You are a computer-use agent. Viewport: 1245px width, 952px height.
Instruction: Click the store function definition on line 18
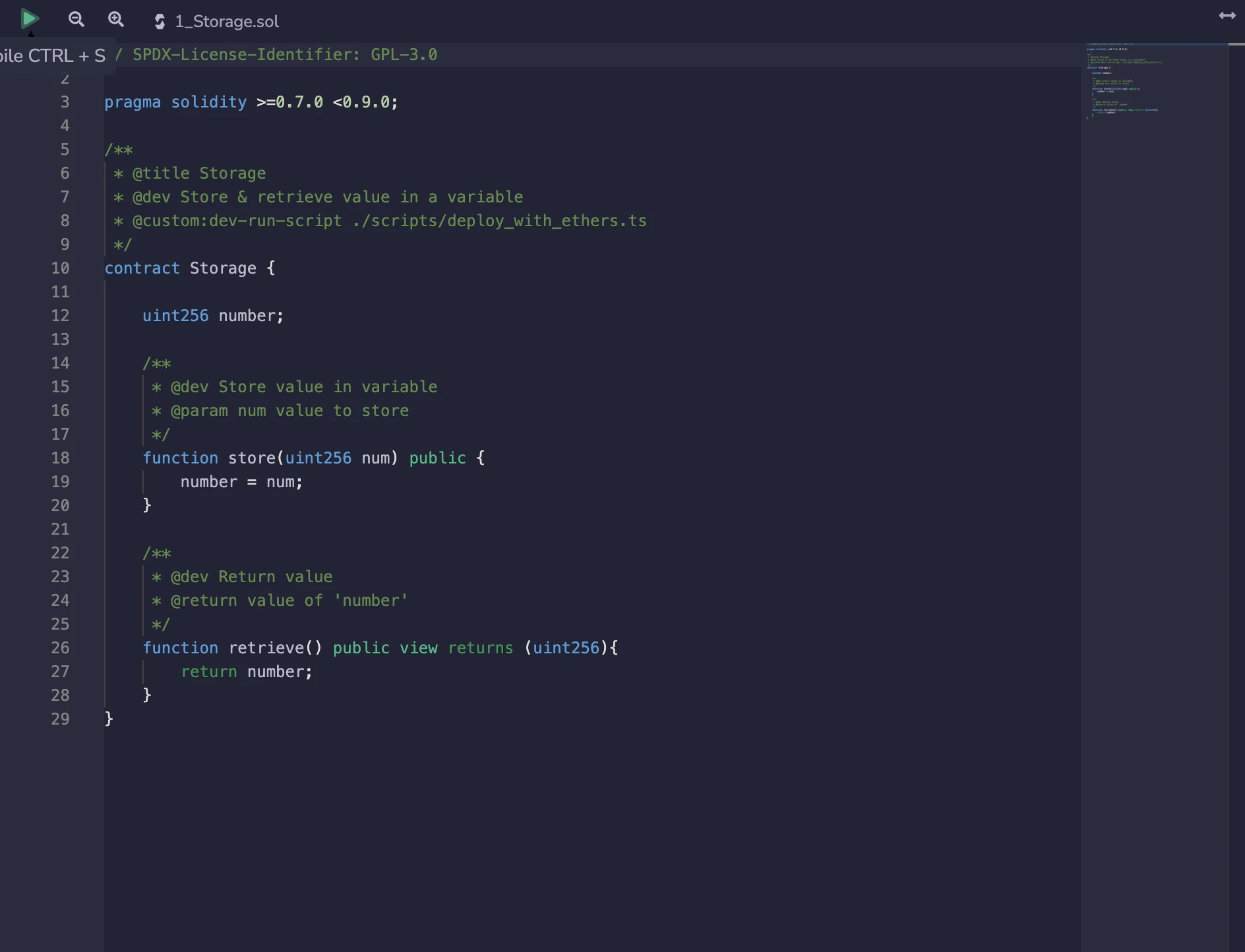click(251, 458)
